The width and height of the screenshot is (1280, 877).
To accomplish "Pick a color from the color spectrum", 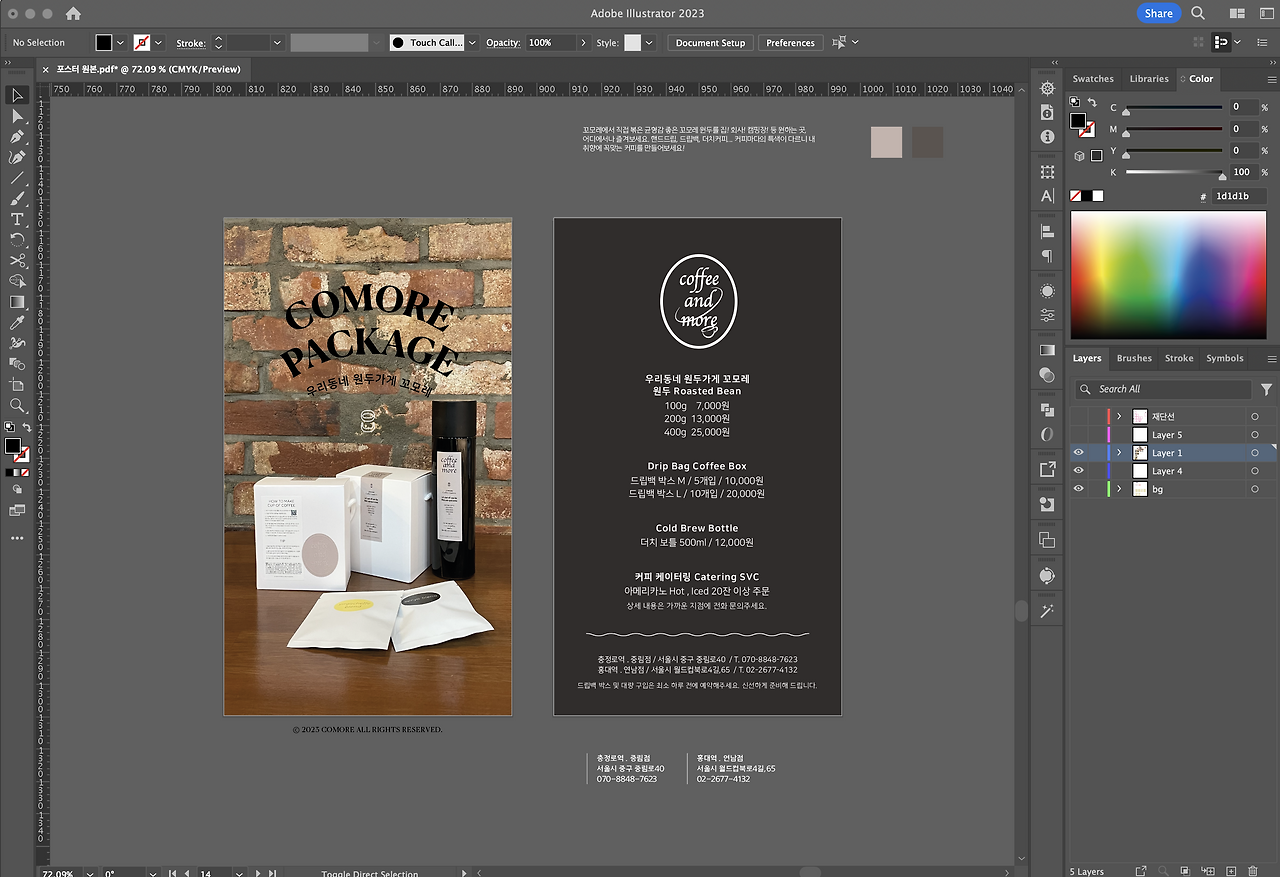I will coord(1168,275).
